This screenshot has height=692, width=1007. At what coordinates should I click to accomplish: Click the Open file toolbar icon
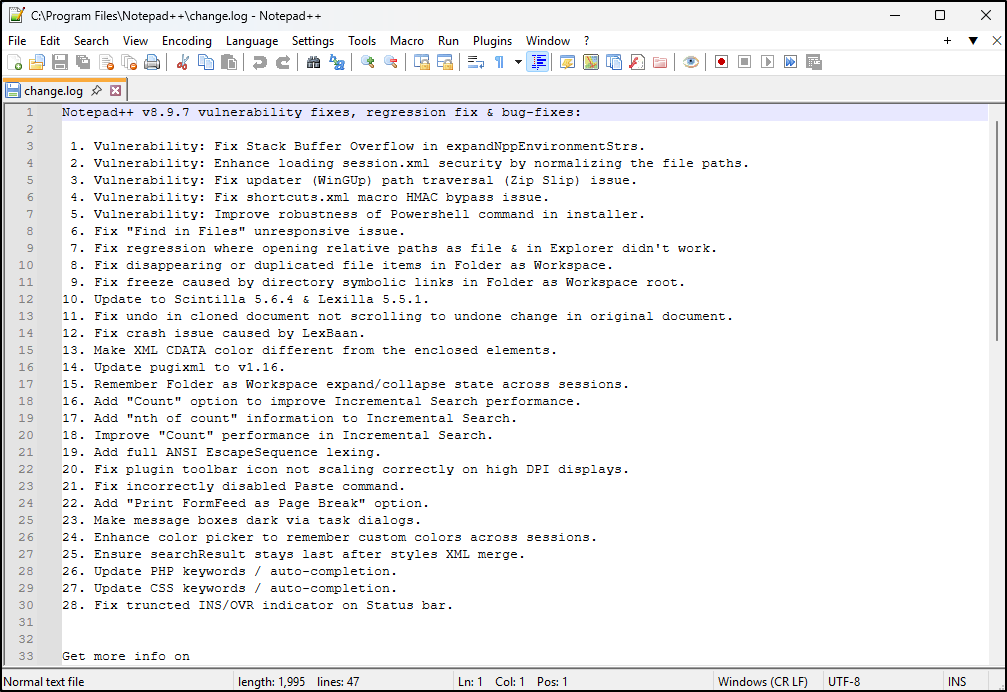point(37,62)
